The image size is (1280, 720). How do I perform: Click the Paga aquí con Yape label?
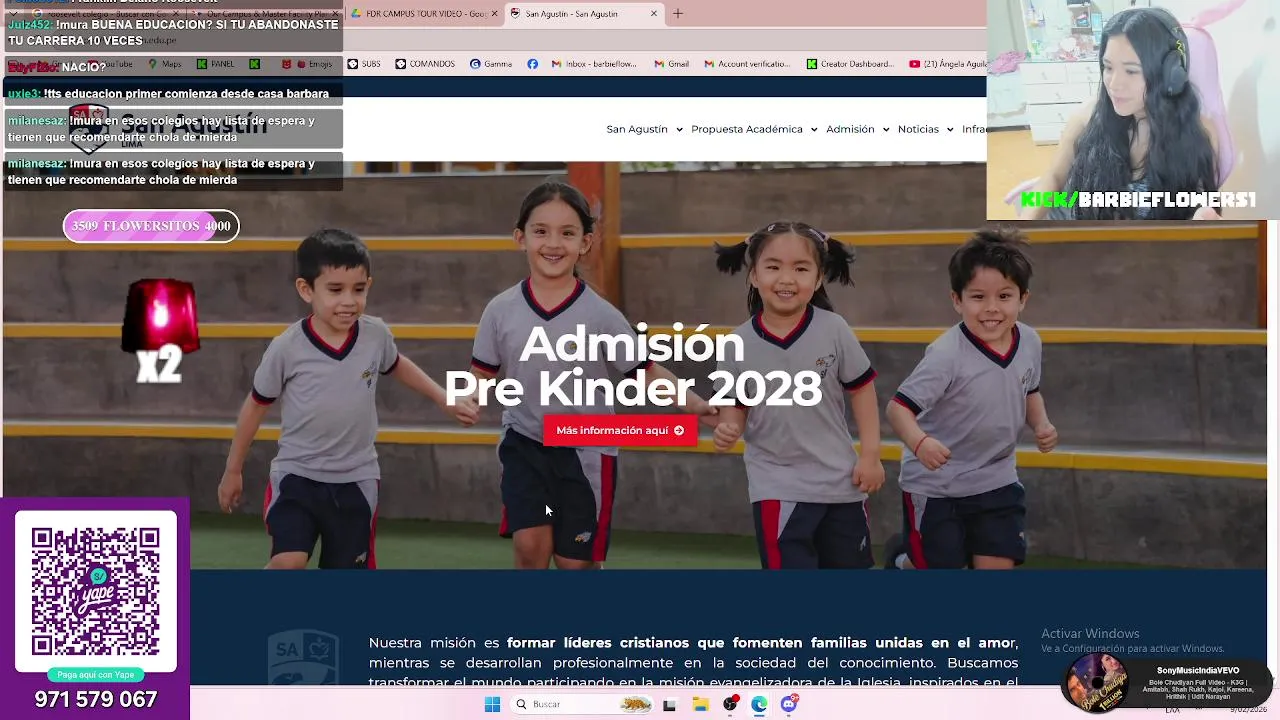click(95, 675)
